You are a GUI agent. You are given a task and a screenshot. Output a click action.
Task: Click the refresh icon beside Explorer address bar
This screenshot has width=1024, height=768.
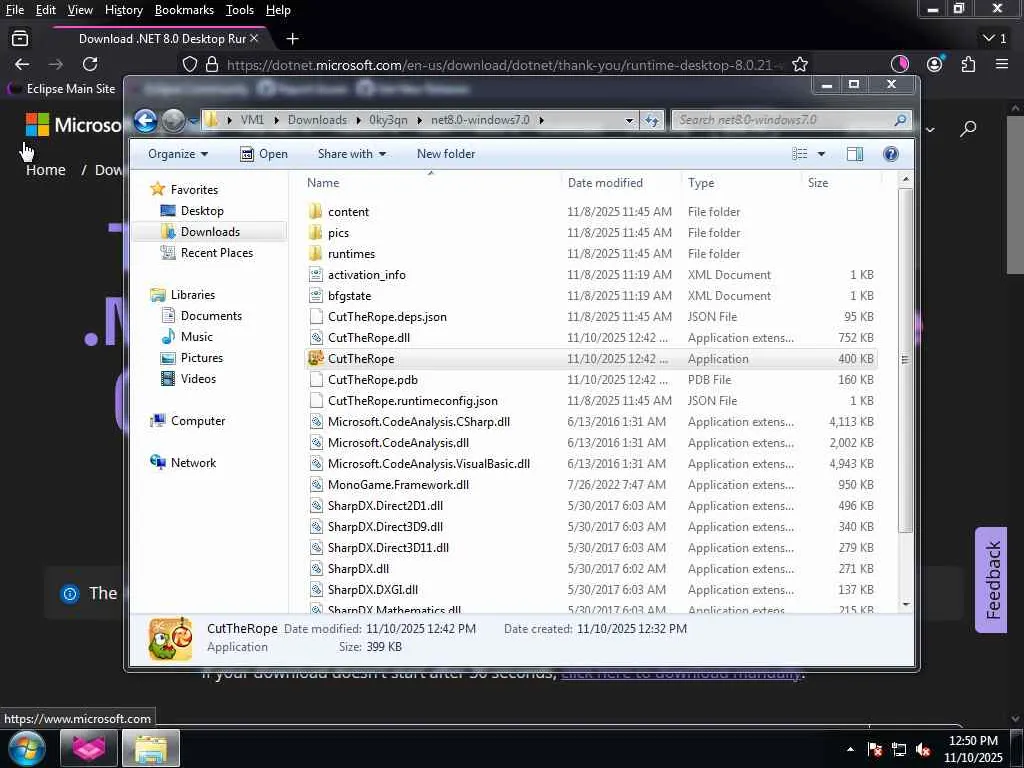click(652, 120)
